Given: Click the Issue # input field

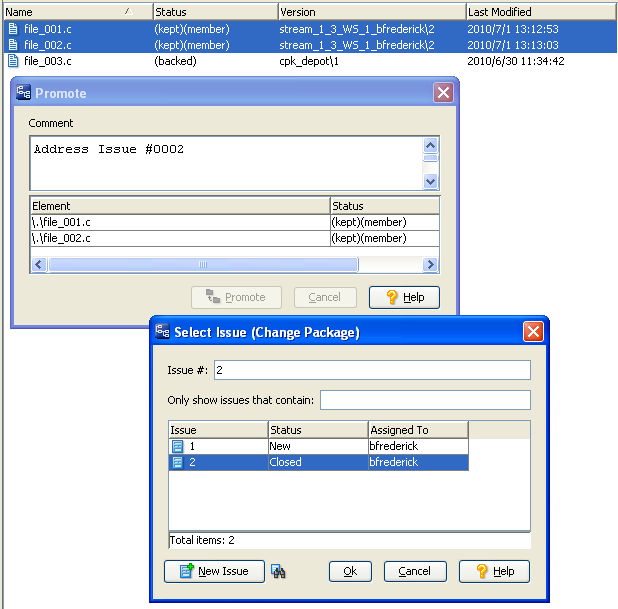Looking at the screenshot, I should [x=371, y=370].
